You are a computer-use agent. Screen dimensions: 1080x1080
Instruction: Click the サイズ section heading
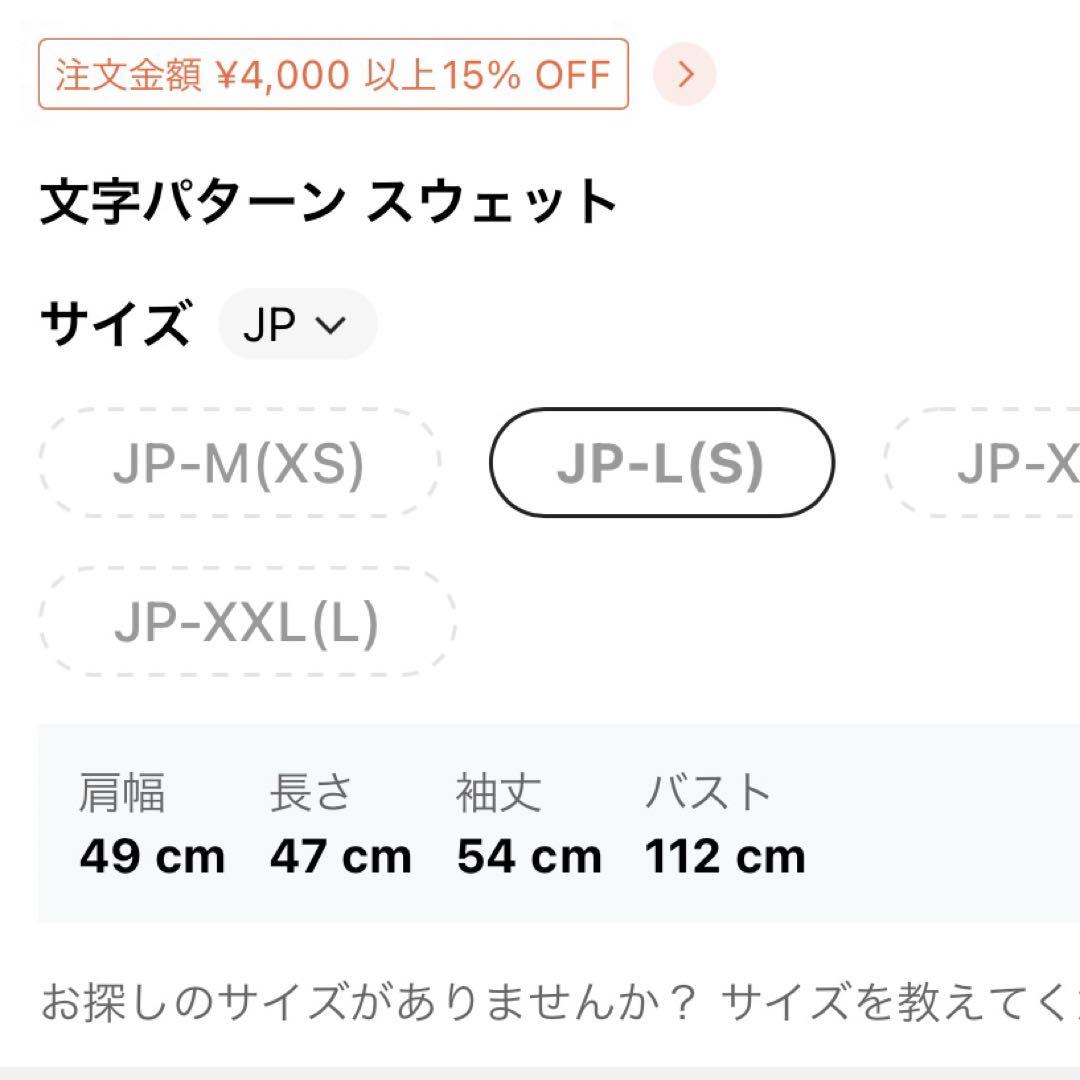[116, 323]
